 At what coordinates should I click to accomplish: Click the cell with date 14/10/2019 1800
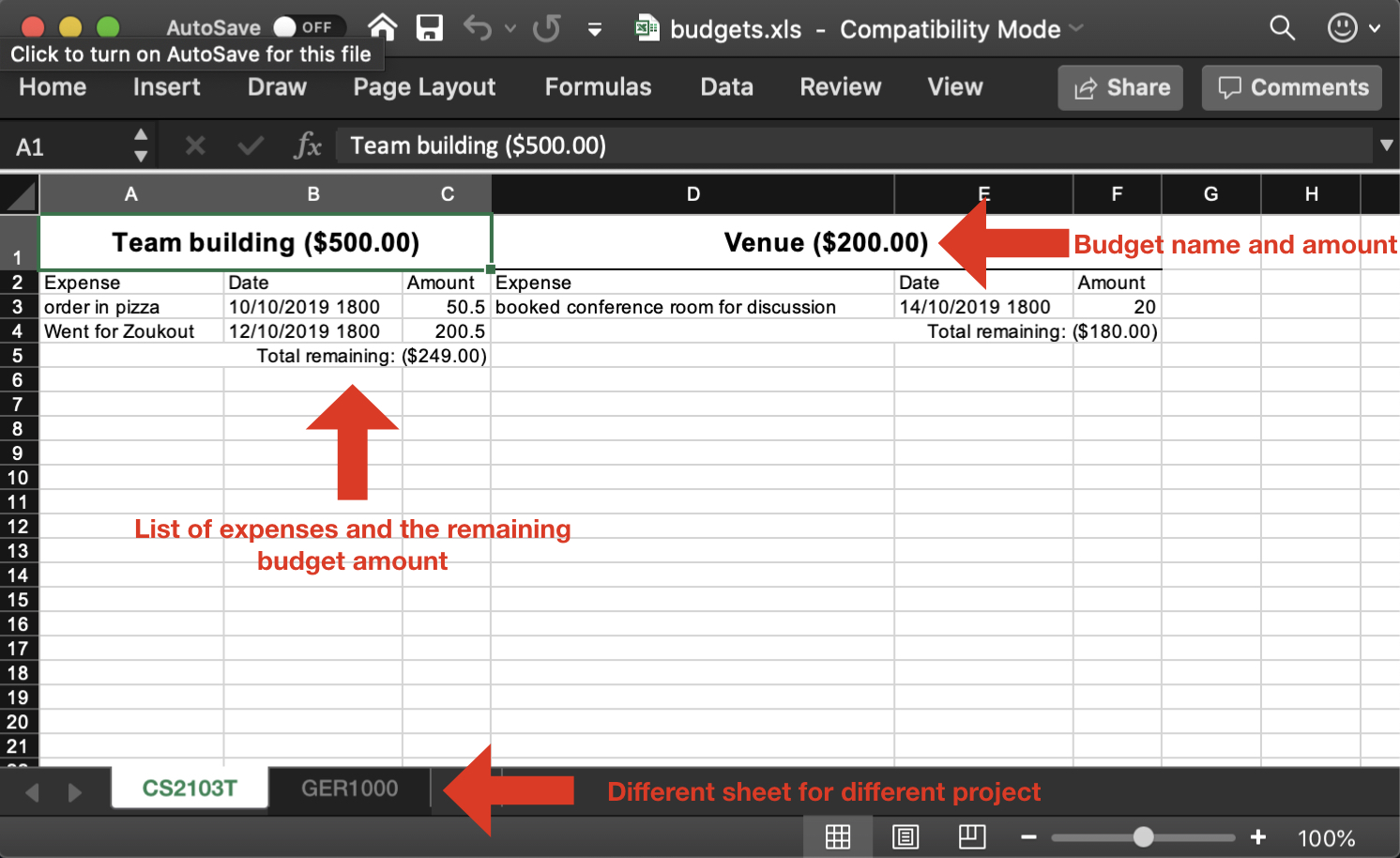pyautogui.click(x=983, y=307)
